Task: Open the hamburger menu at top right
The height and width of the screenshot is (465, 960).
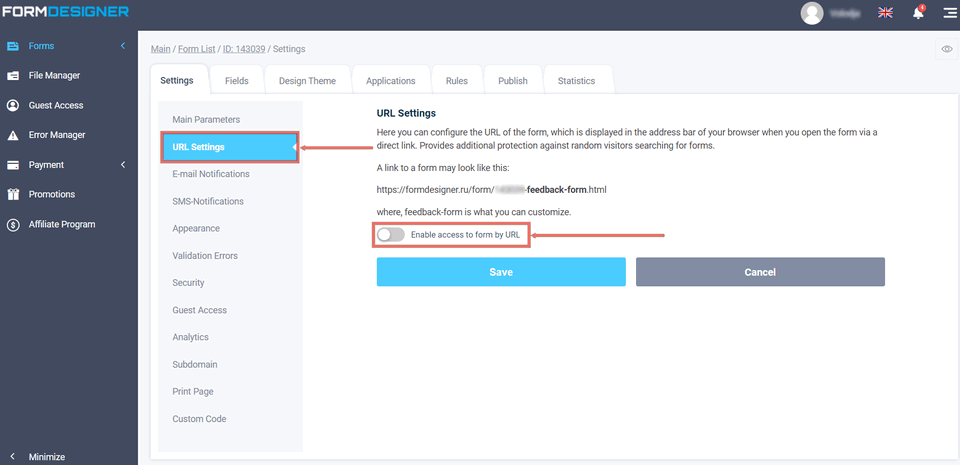Action: 949,13
